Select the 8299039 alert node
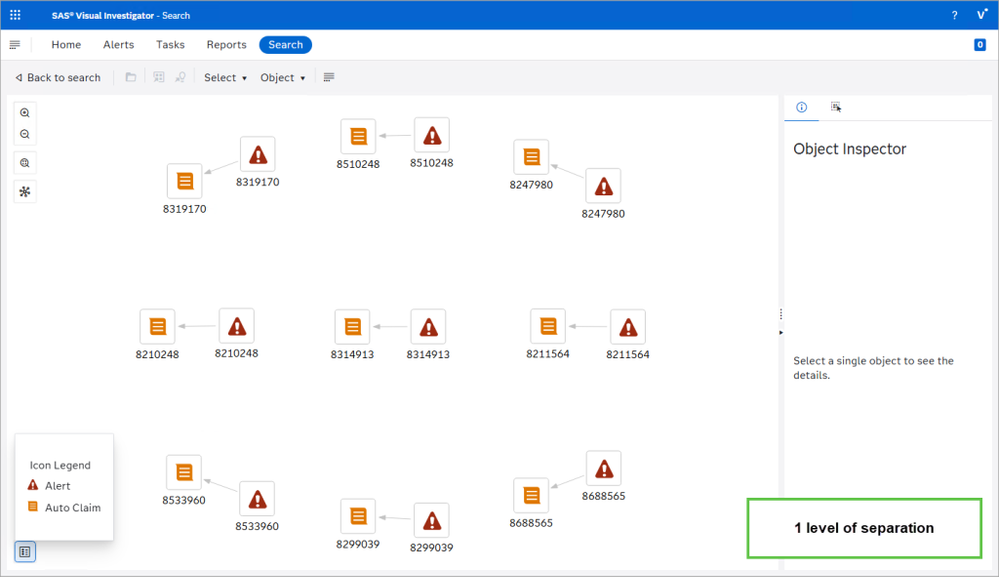Viewport: 999px width, 577px height. pos(432,520)
